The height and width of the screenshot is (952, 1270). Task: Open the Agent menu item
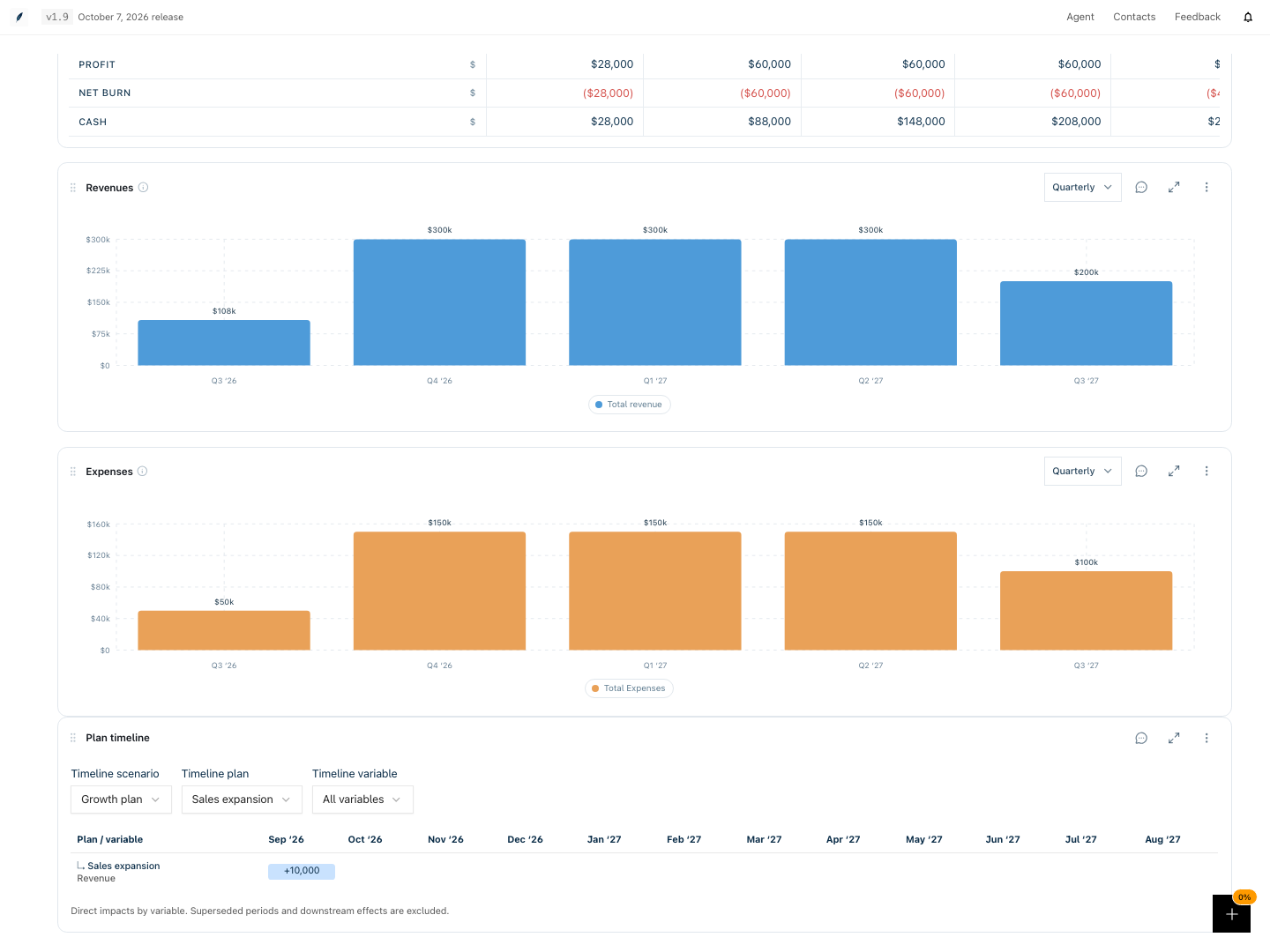click(1080, 17)
